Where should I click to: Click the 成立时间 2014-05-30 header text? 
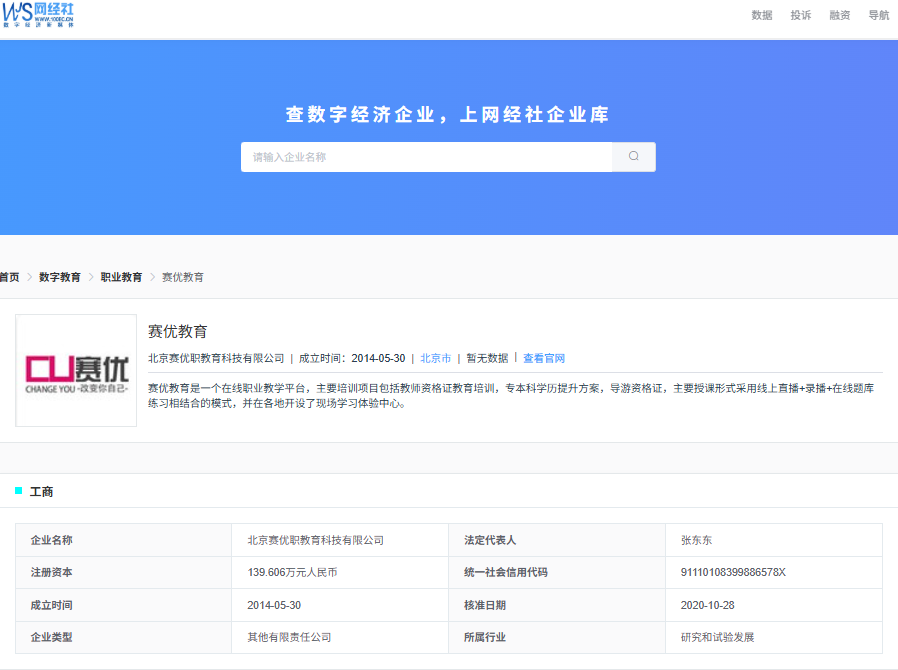352,358
